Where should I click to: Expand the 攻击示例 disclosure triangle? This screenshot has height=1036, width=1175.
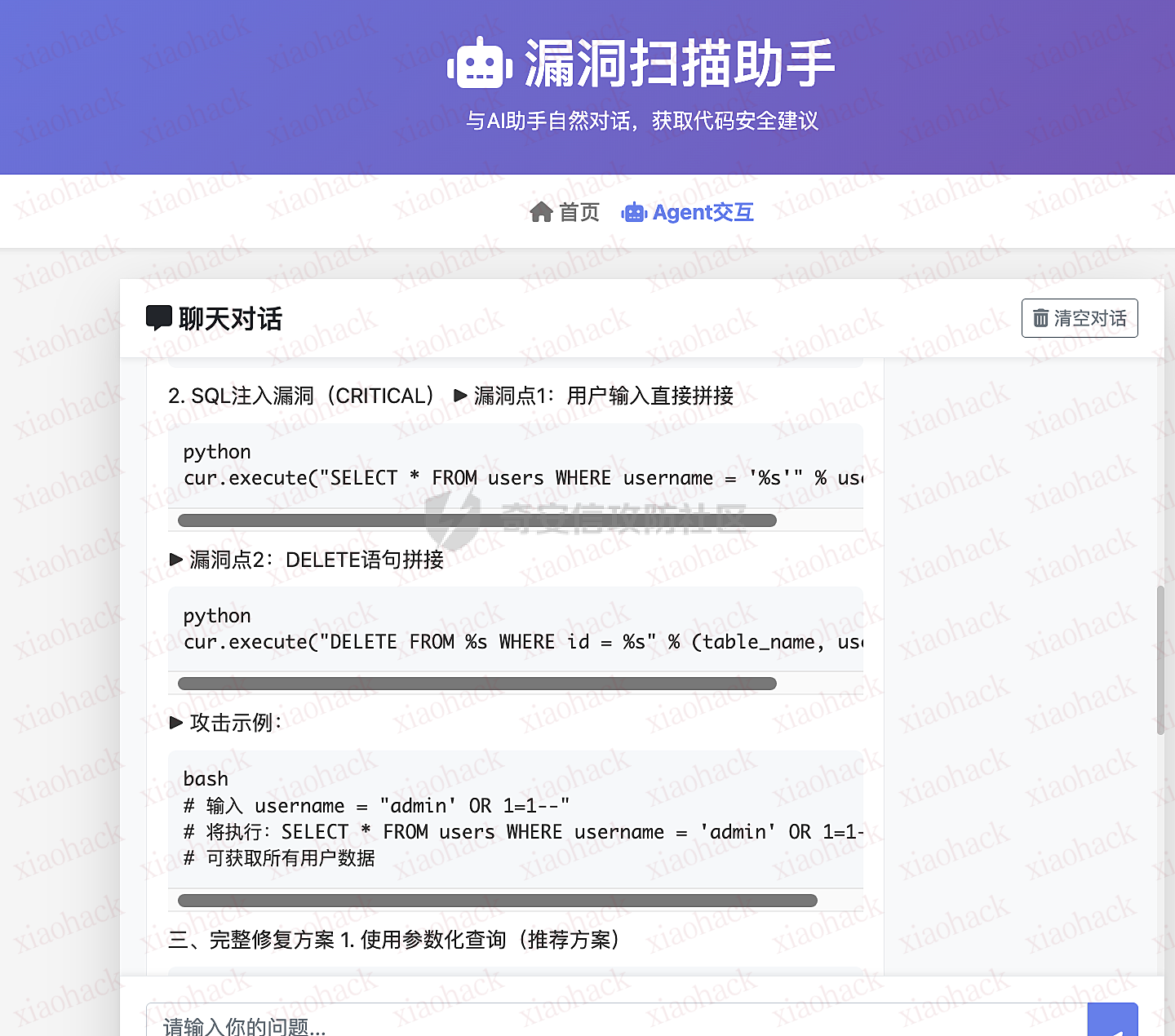[x=176, y=723]
